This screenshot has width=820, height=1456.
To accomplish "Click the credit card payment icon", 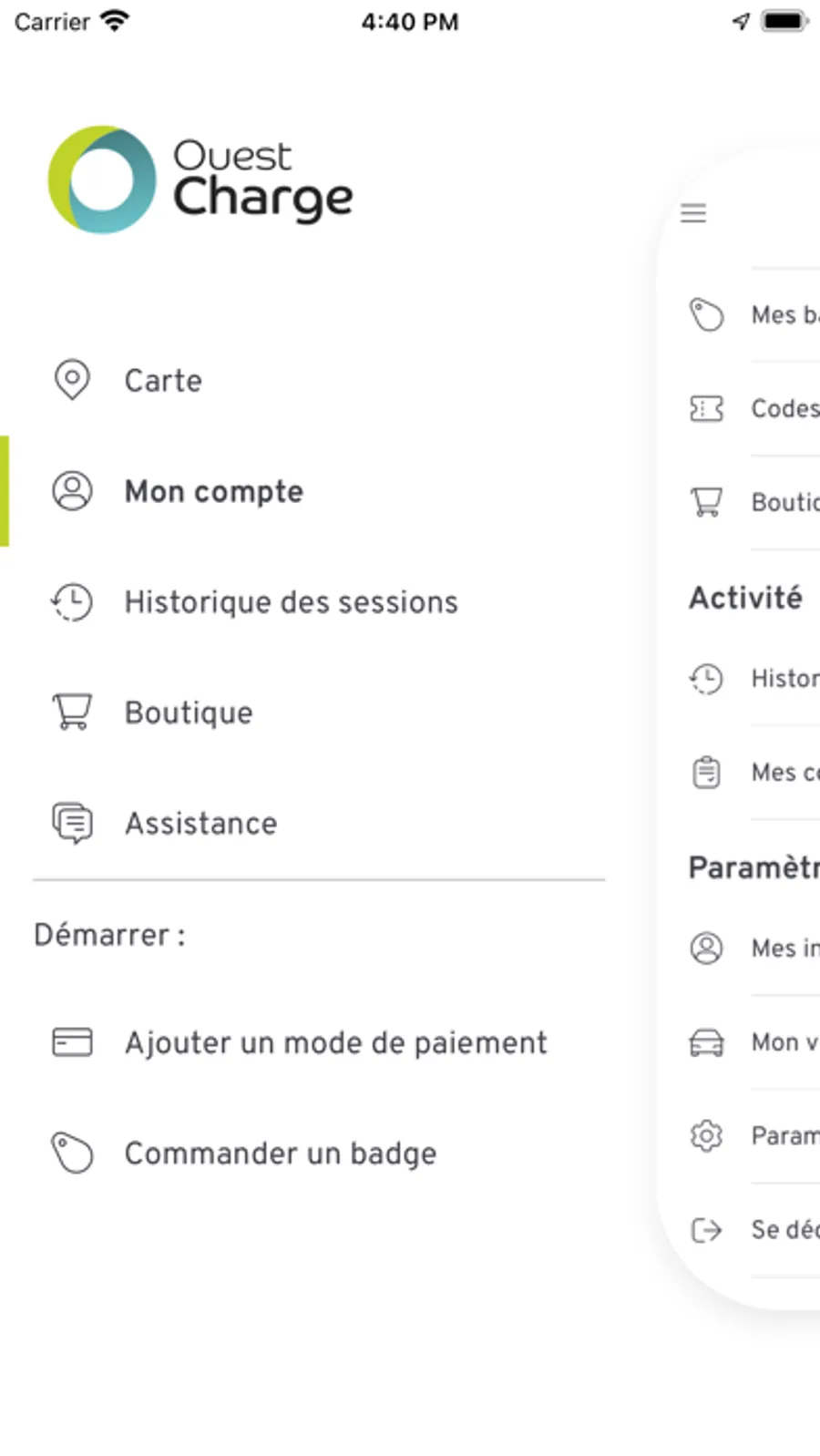I will 72,1041.
